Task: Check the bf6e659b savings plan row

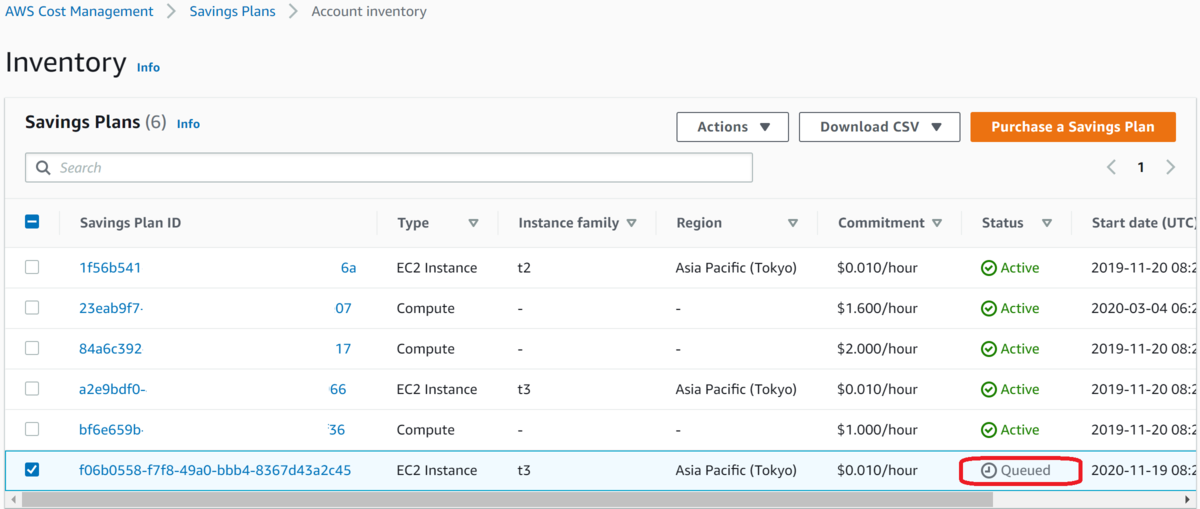Action: tap(32, 430)
